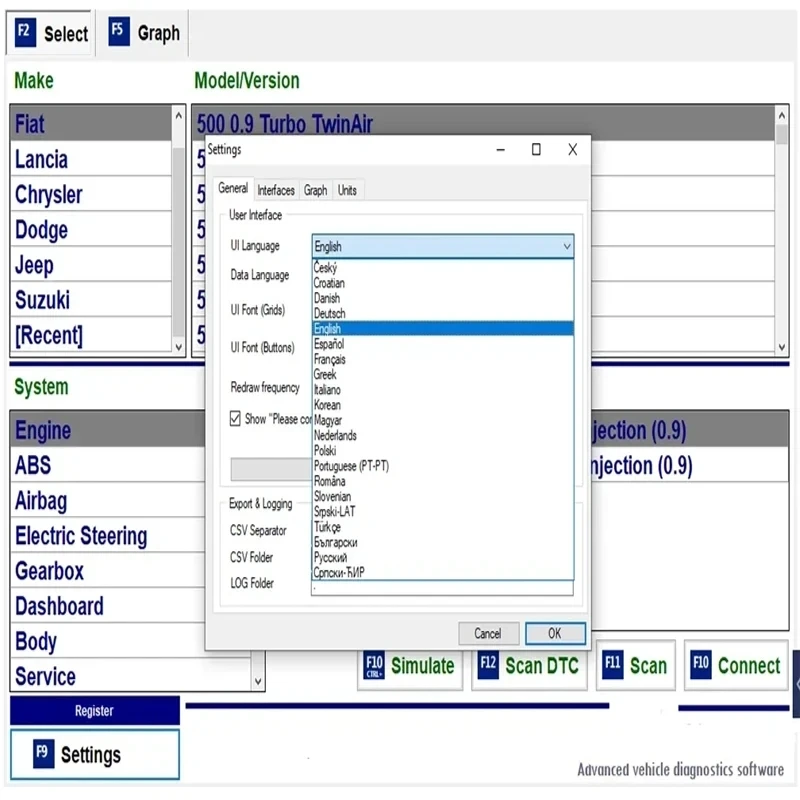Choose Русский from the language list
This screenshot has height=800, width=800.
pos(442,557)
